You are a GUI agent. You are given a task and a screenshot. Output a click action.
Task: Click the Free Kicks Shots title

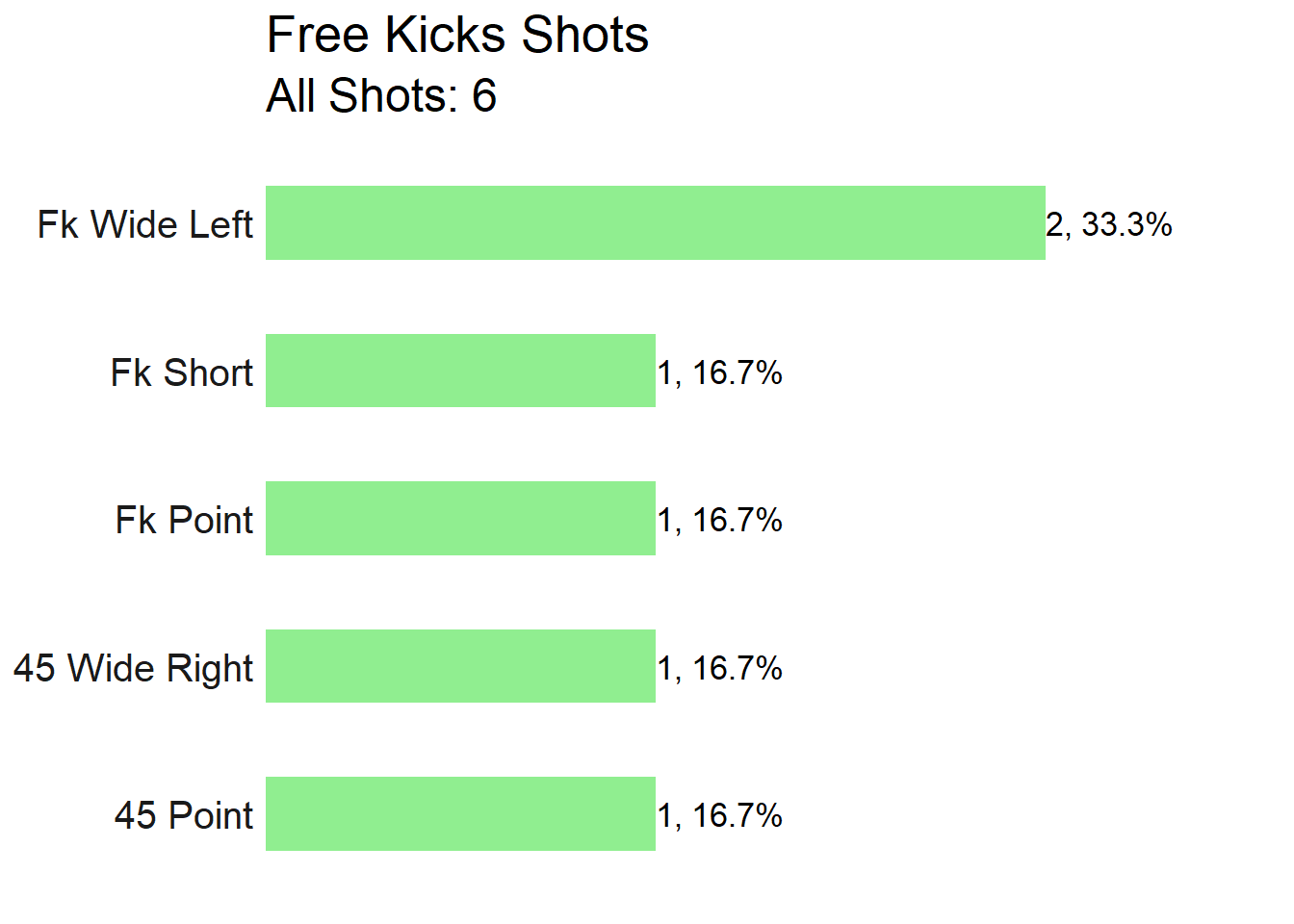point(457,35)
